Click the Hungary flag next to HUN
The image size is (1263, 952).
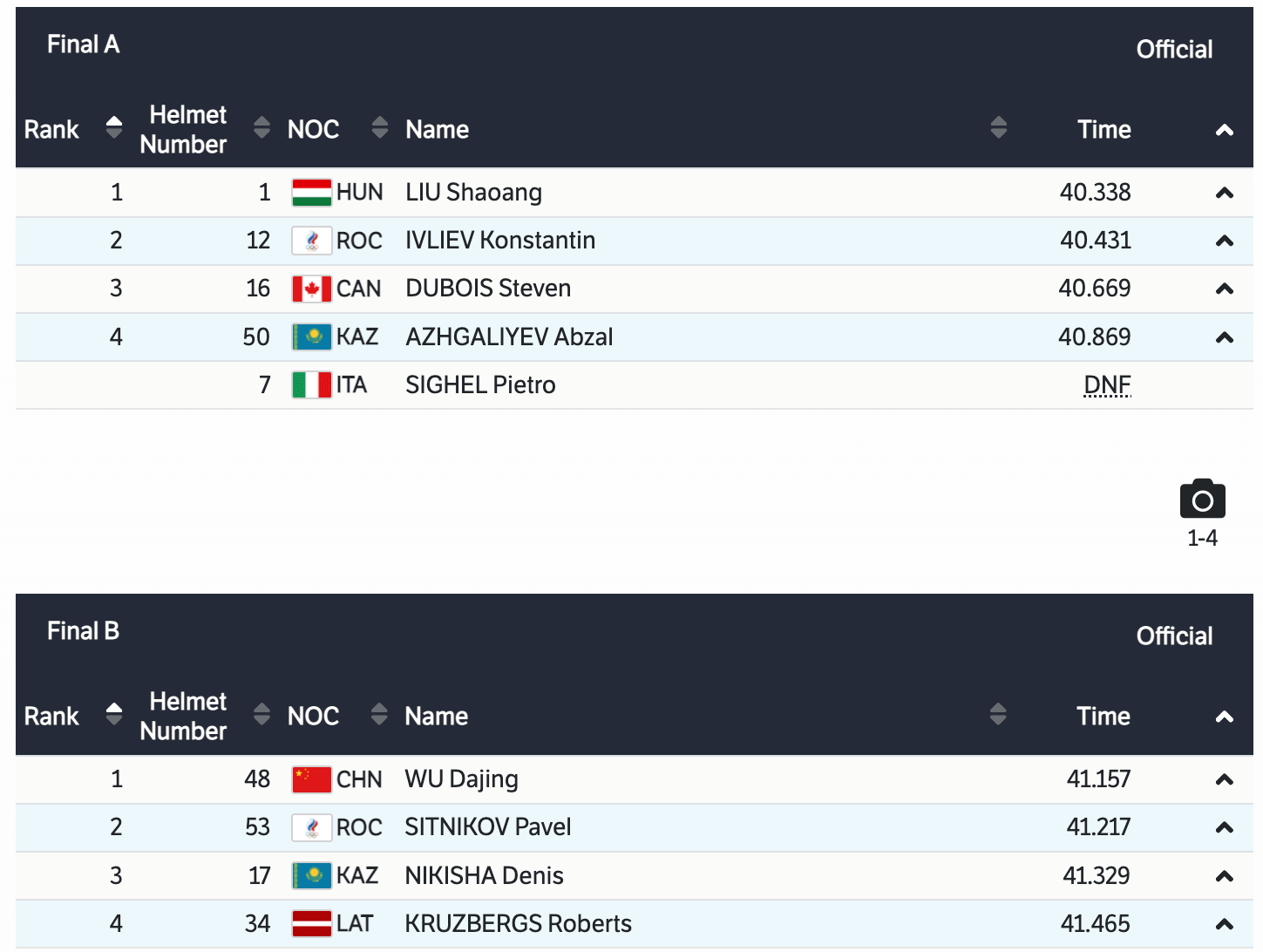[x=311, y=192]
